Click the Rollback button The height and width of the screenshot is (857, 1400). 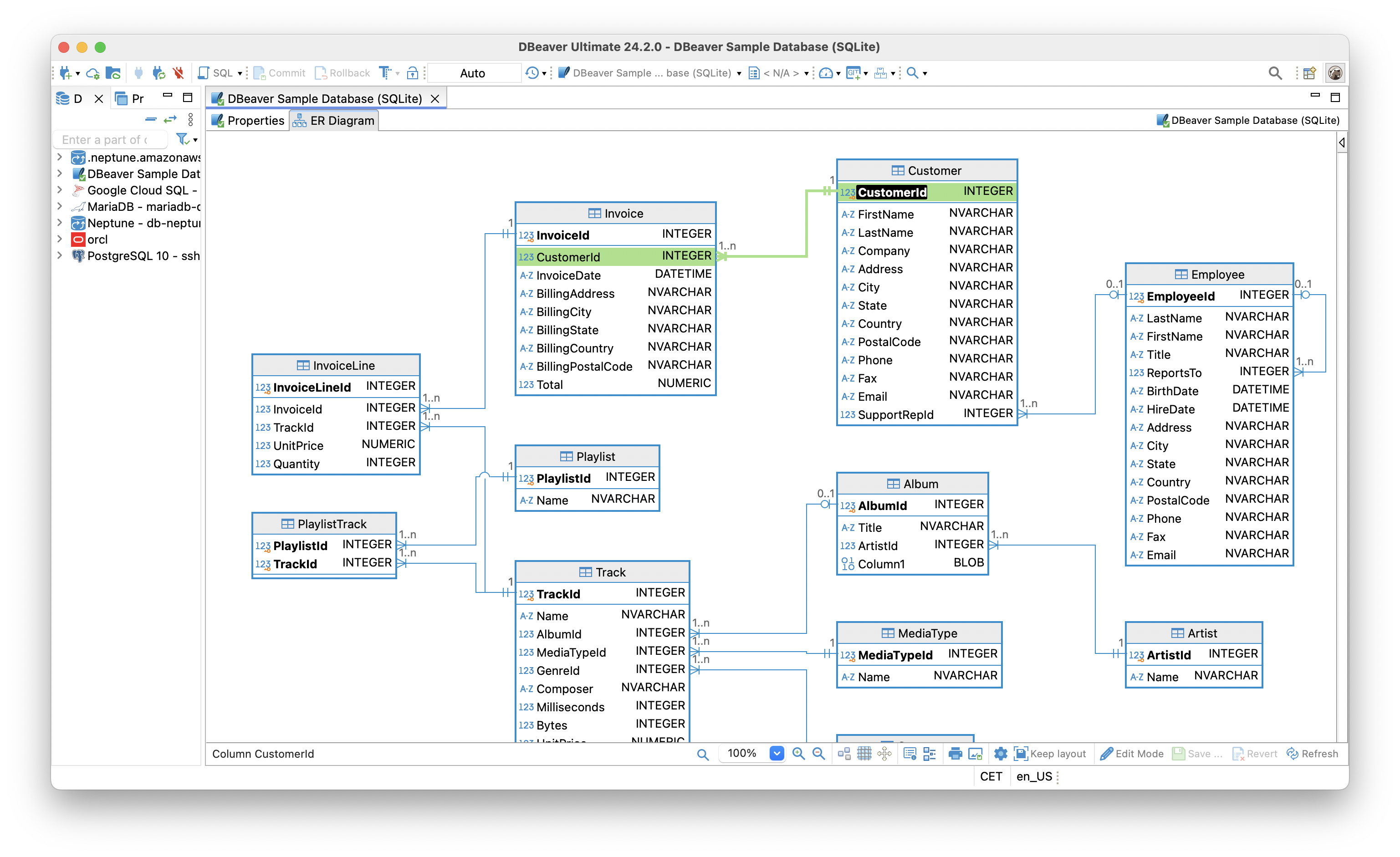point(342,73)
